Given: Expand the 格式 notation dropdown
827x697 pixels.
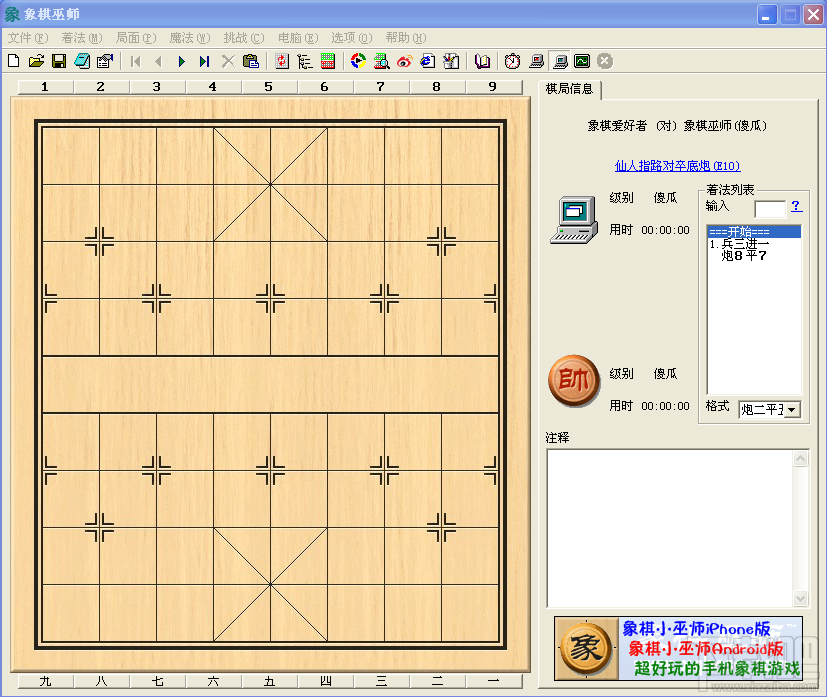Looking at the screenshot, I should [792, 410].
